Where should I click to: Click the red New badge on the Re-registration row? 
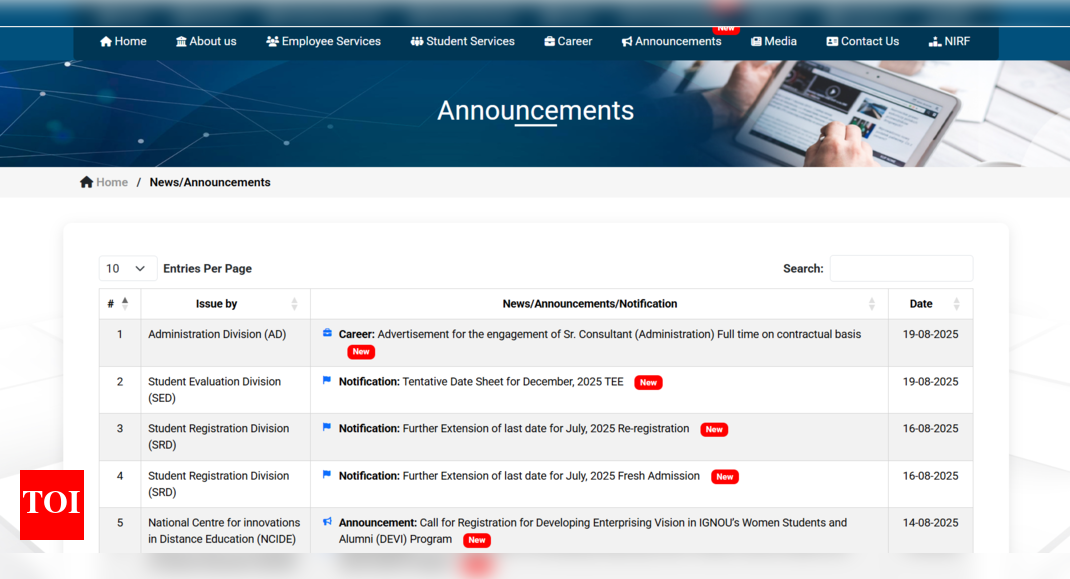pyautogui.click(x=713, y=429)
